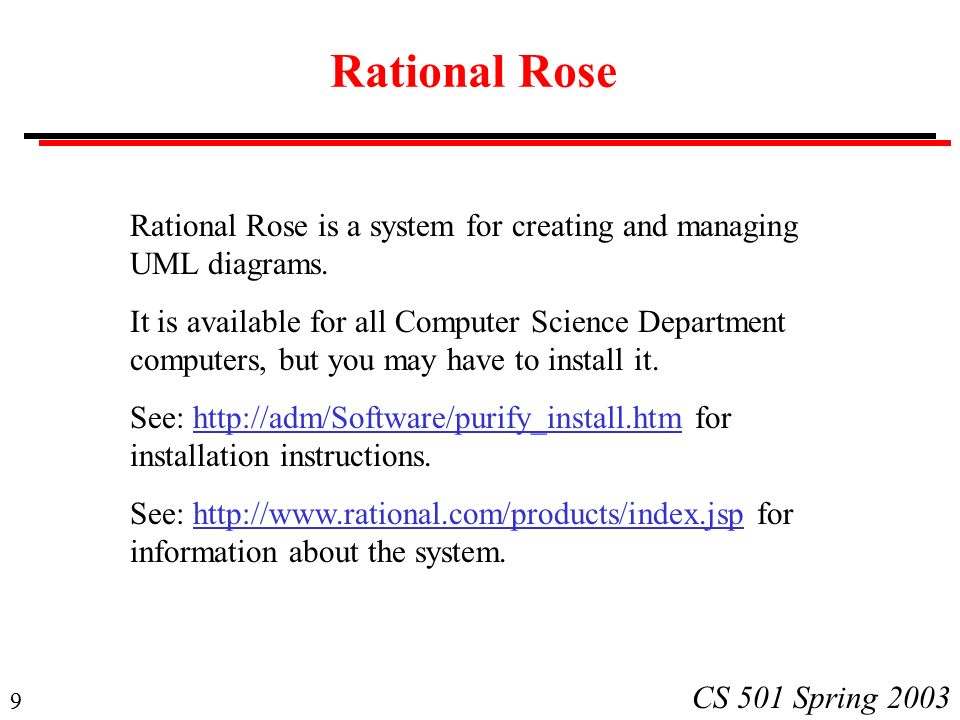960x720 pixels.
Task: Click 'computers, but you may have to install it.'
Action: (x=394, y=361)
